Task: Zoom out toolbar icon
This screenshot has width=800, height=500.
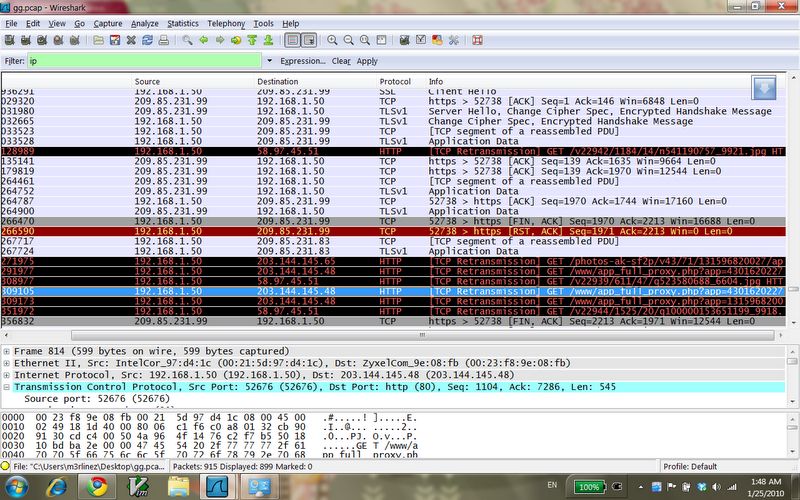Action: [348, 40]
